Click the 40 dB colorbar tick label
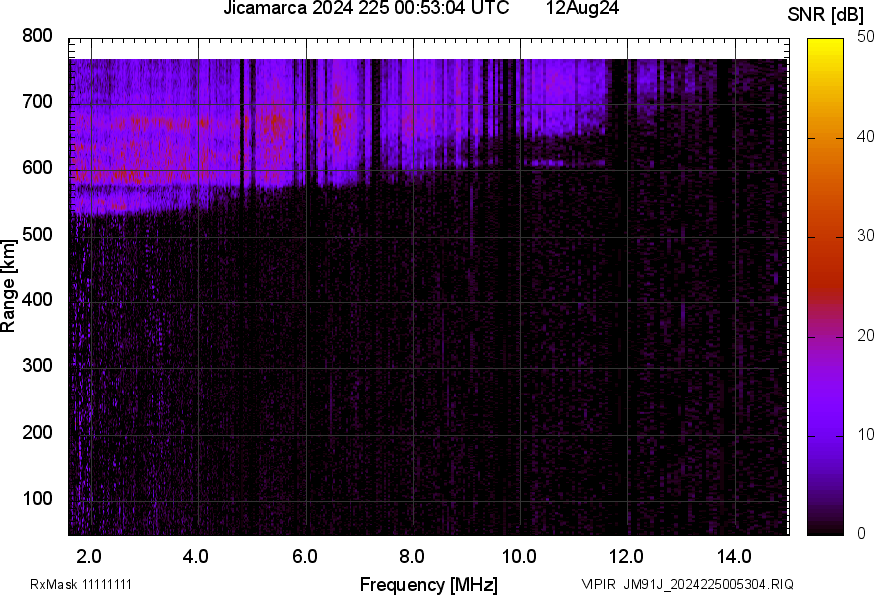This screenshot has height=595, width=874. point(865,136)
